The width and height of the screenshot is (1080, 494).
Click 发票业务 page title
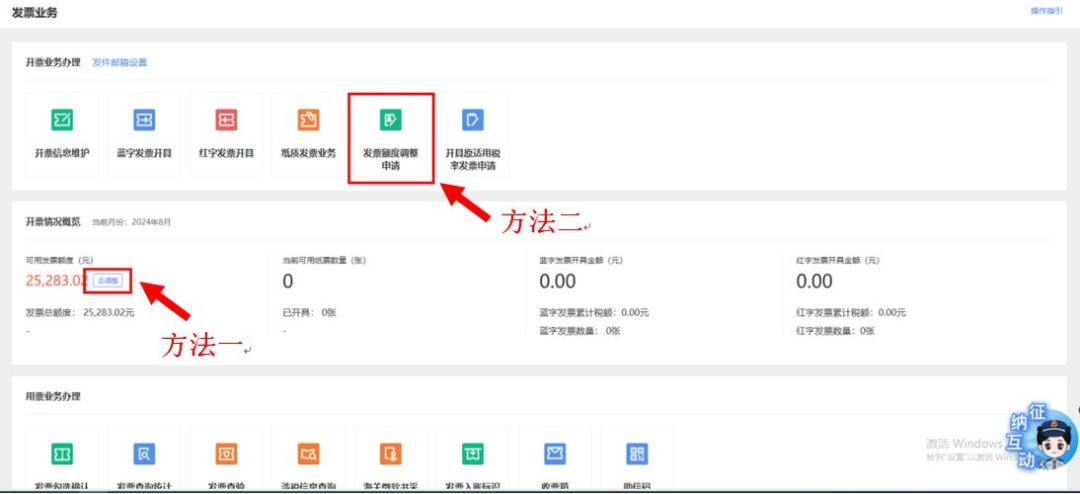34,12
